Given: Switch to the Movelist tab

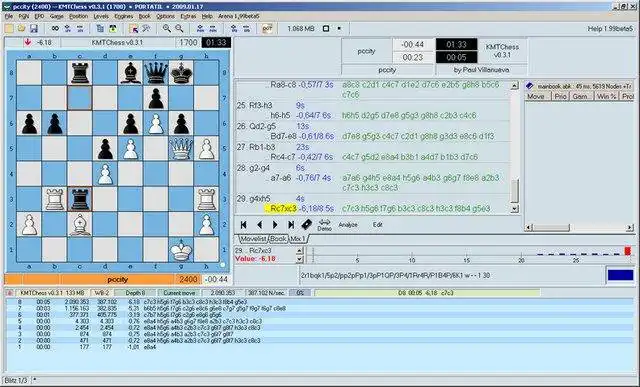Looking at the screenshot, I should point(252,239).
